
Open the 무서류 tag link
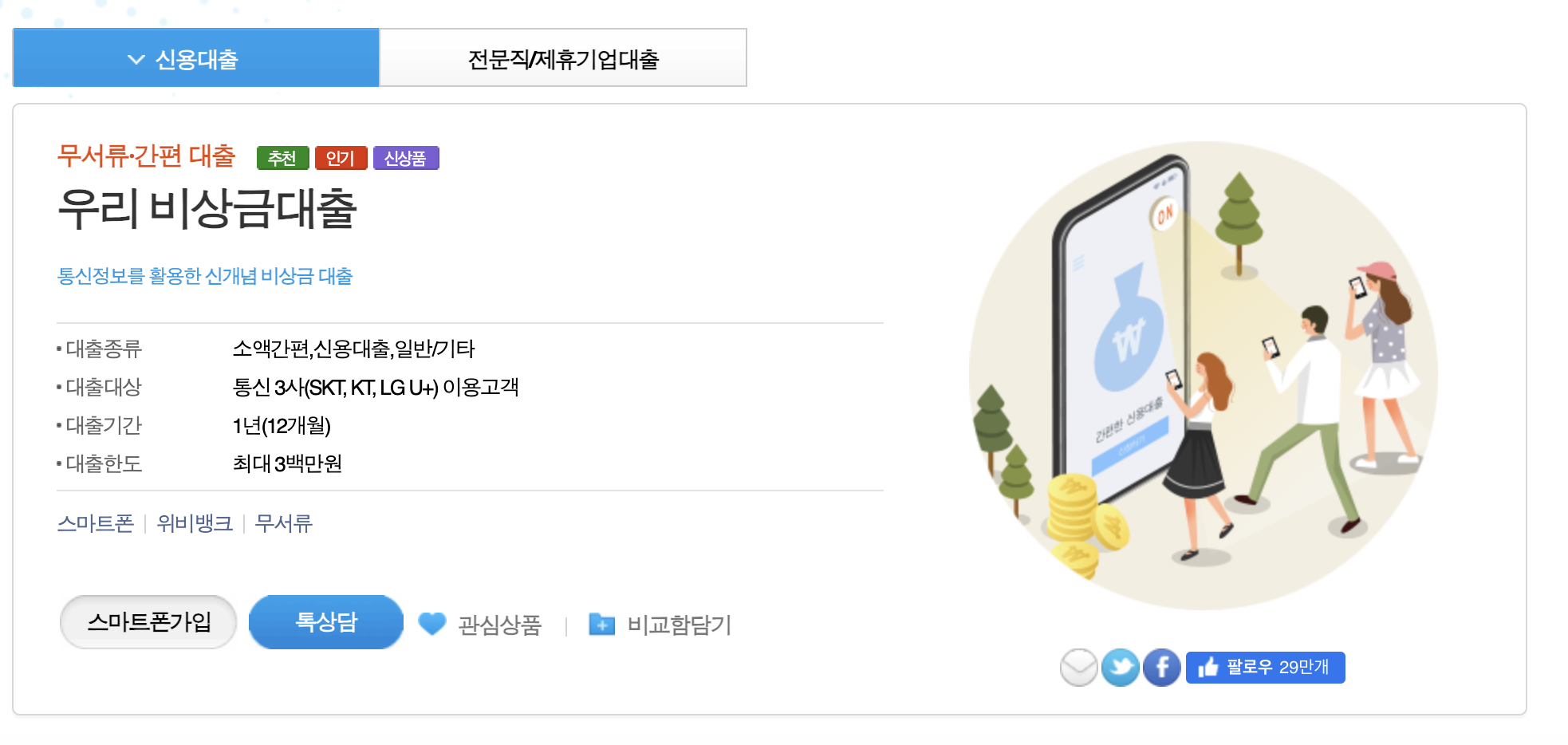283,523
